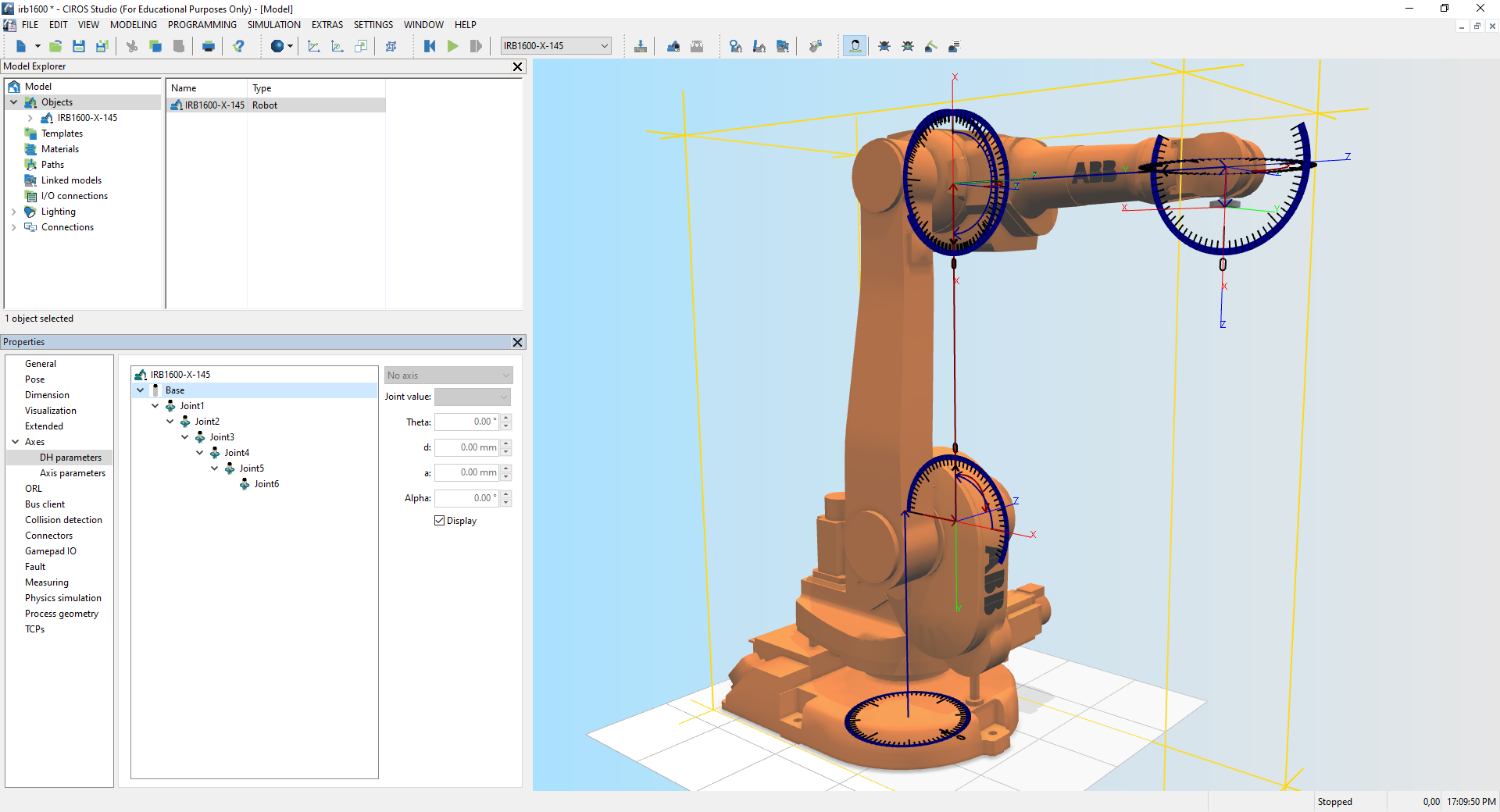The height and width of the screenshot is (812, 1500).
Task: Click the Print toolbar icon
Action: pyautogui.click(x=209, y=46)
